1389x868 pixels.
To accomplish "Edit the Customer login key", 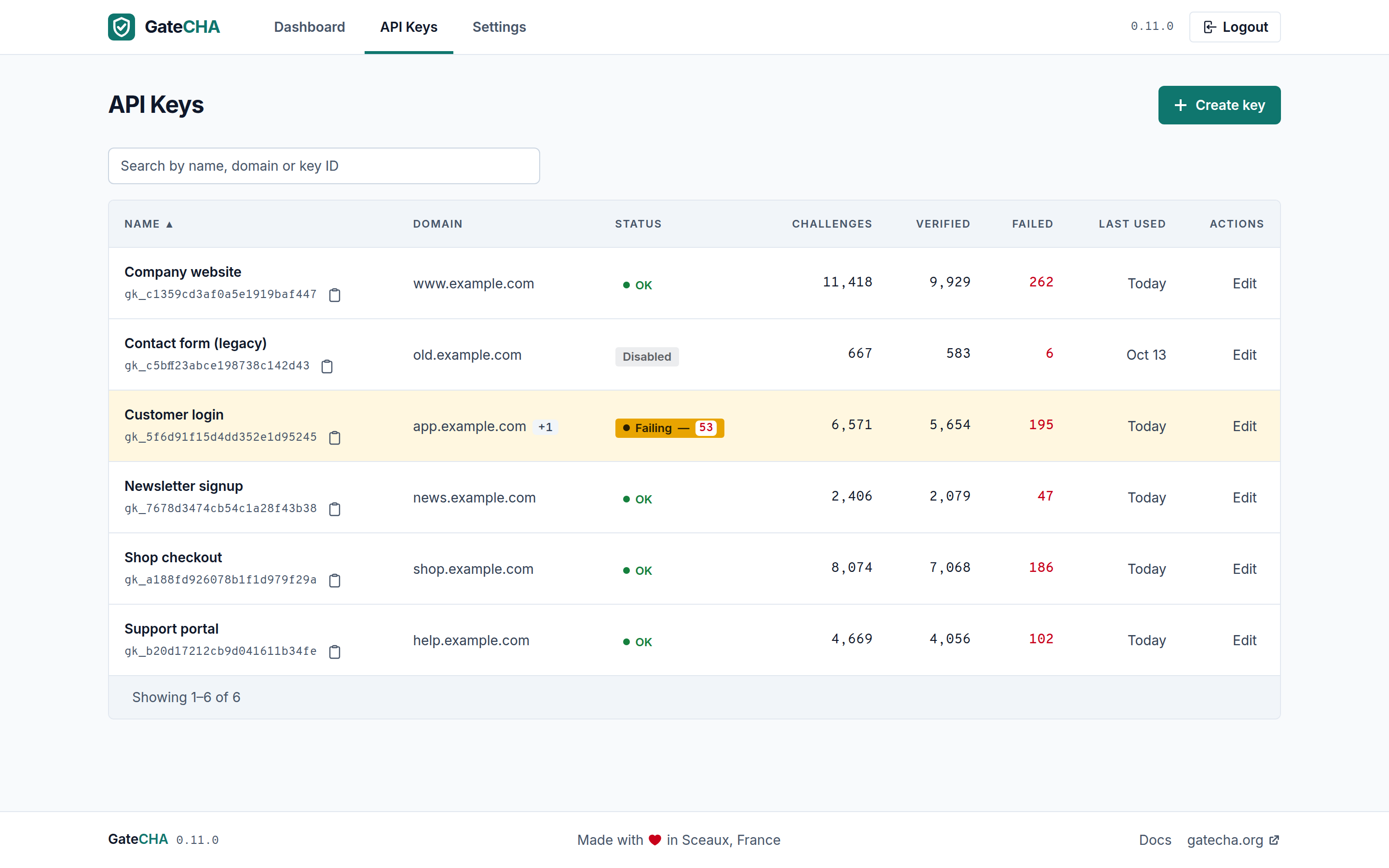I will (1244, 426).
